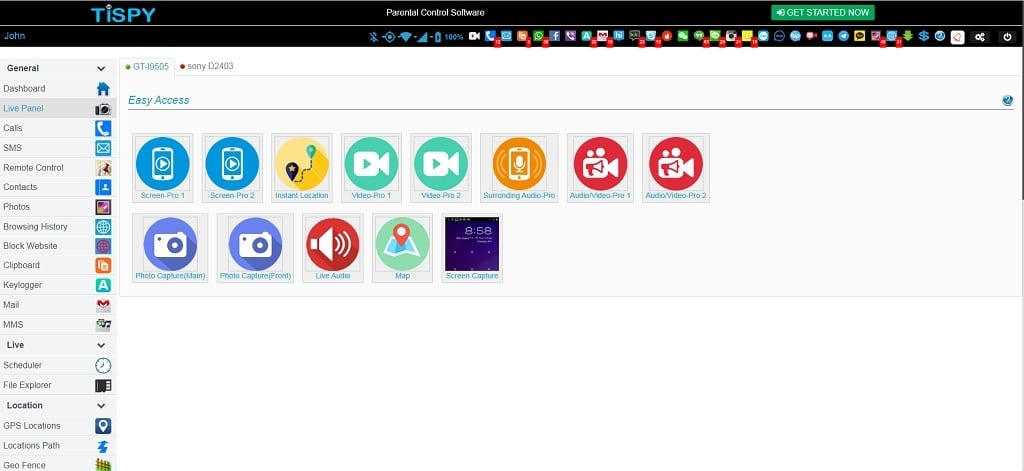Open Telegram icon in top bar
The height and width of the screenshot is (471, 1024).
(x=844, y=36)
